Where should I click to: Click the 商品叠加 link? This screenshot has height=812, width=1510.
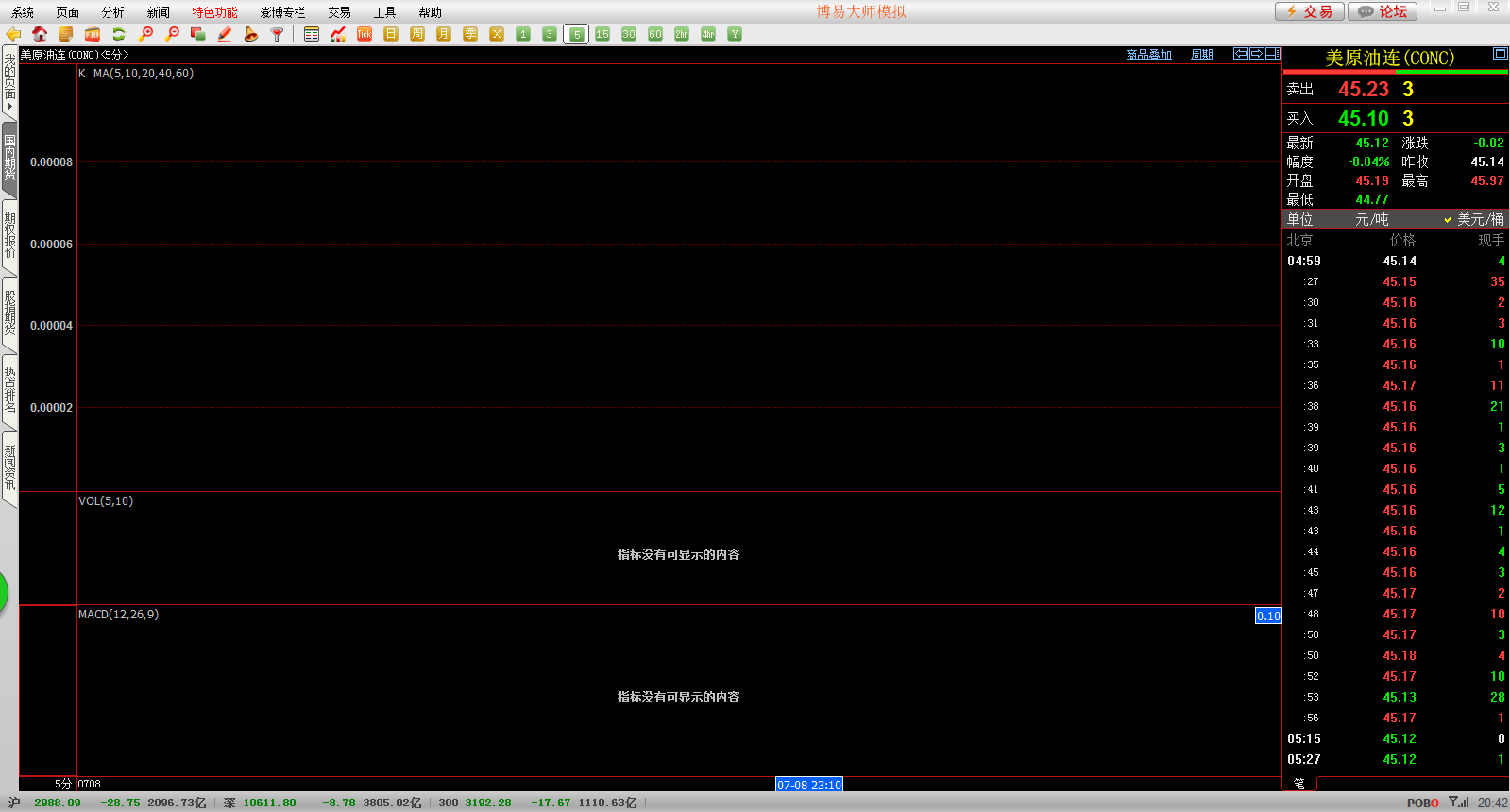pyautogui.click(x=1148, y=55)
